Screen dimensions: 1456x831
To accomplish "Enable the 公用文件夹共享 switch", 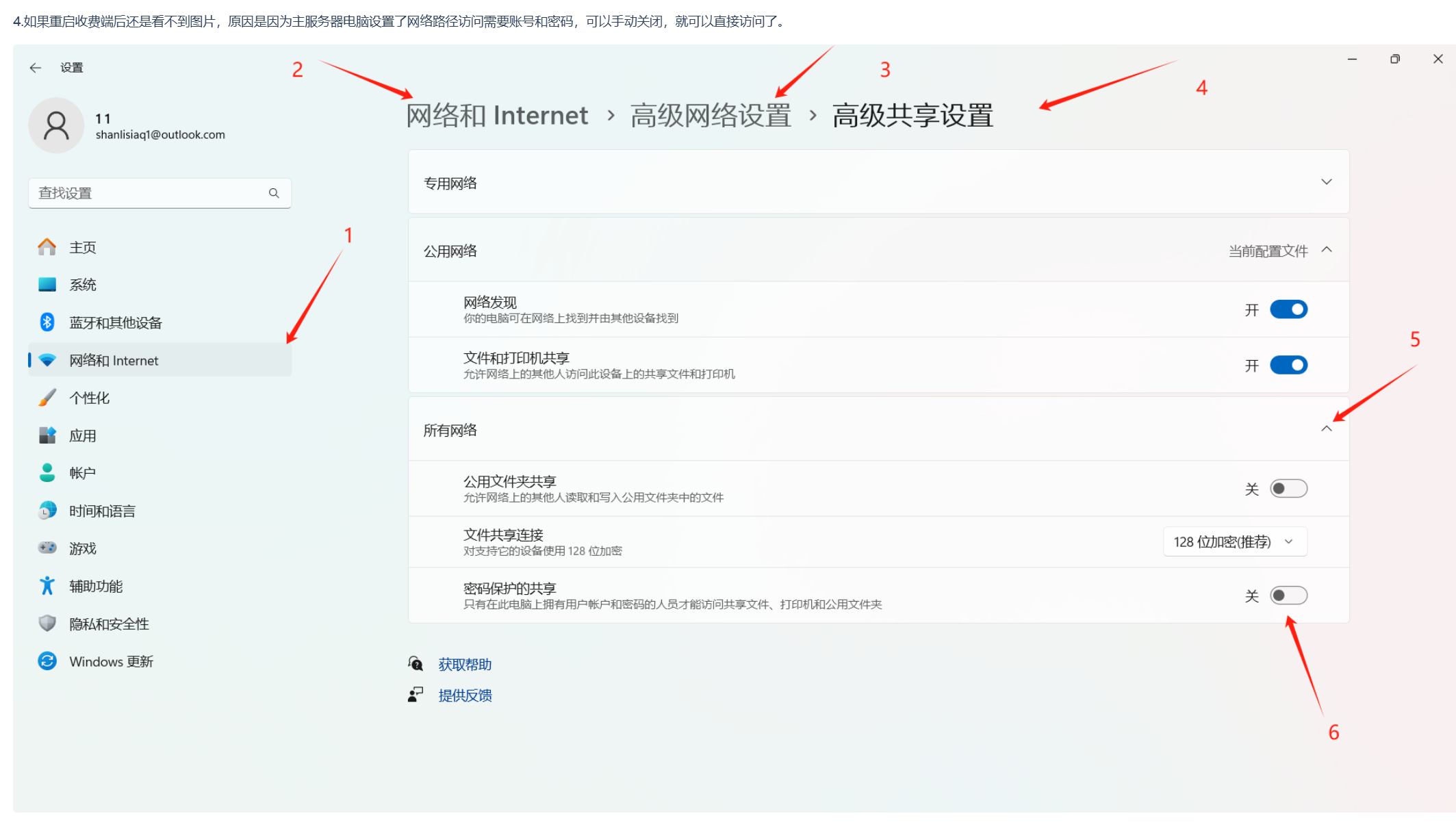I will click(1289, 489).
